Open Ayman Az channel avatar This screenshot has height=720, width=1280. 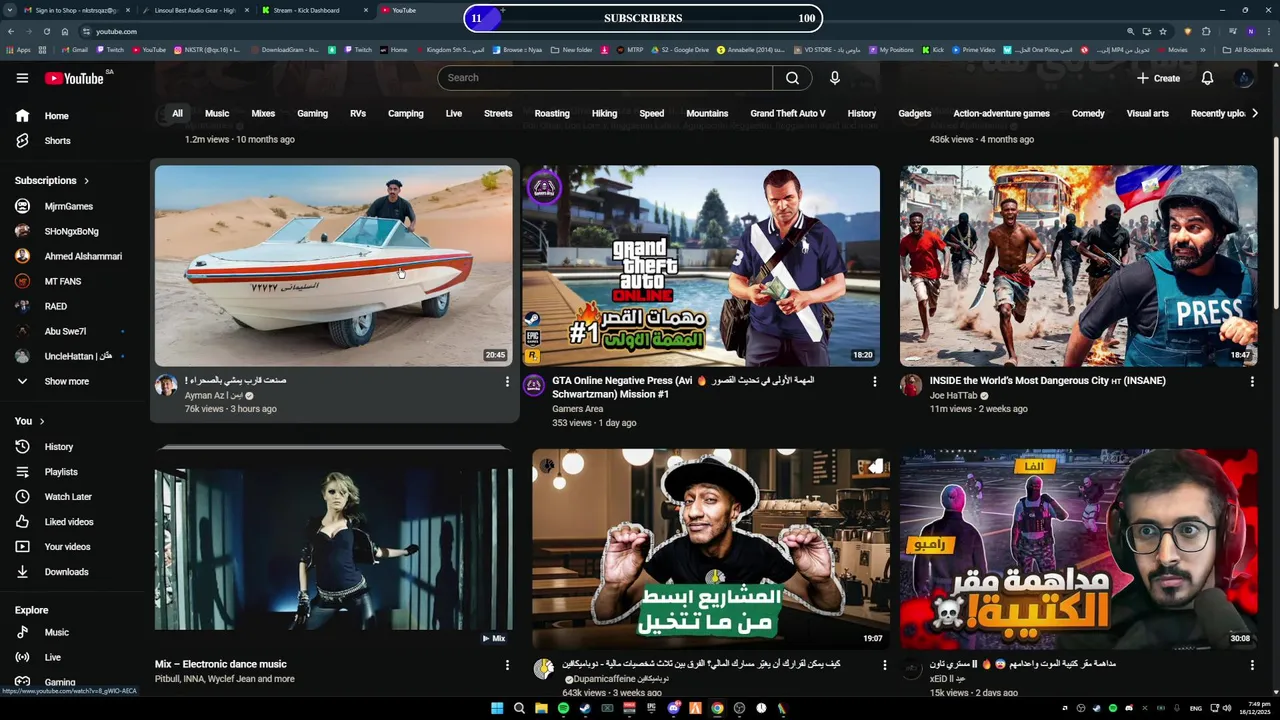click(166, 386)
